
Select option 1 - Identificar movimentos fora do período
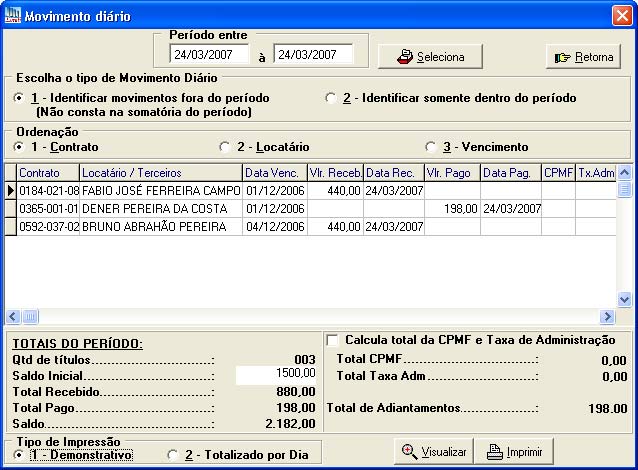point(19,98)
